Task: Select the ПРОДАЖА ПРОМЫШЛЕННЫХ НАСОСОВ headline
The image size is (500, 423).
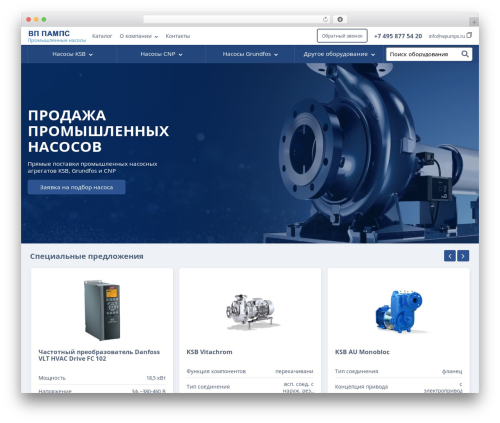Action: click(x=98, y=131)
